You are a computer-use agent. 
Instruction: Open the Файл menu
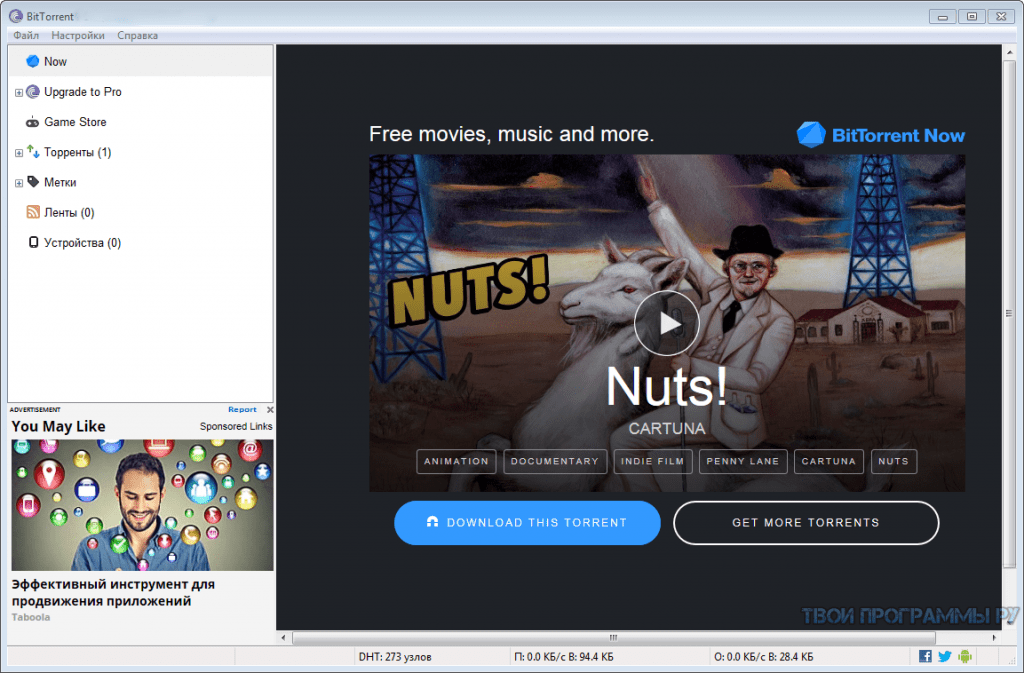point(26,35)
